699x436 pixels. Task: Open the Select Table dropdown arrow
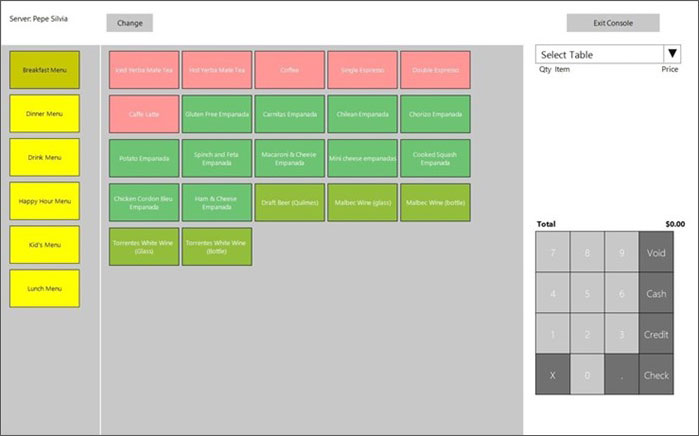[x=672, y=54]
